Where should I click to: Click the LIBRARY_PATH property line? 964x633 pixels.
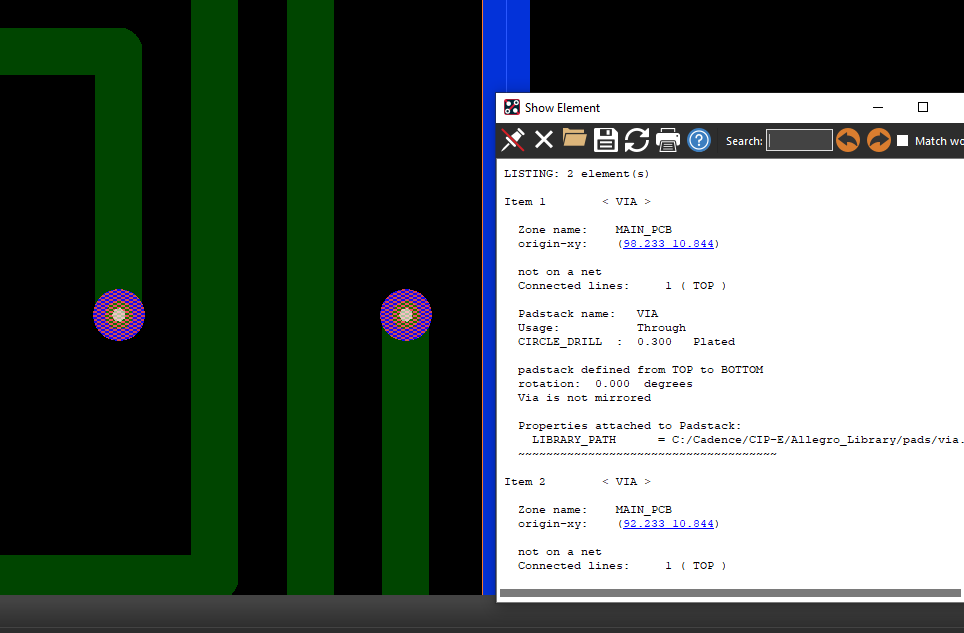click(x=747, y=440)
